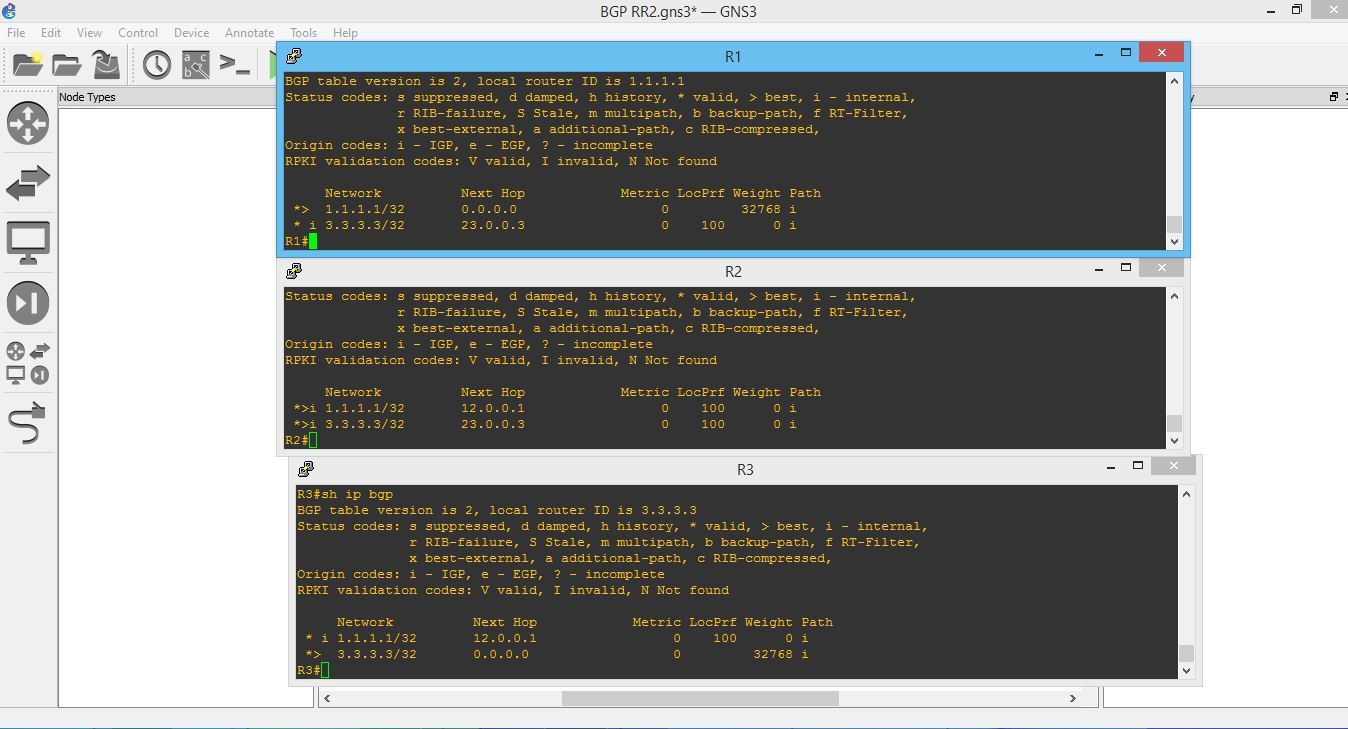Click R2 terminal scrollbar down arrow
Screen dimensions: 1348x729
(1175, 440)
